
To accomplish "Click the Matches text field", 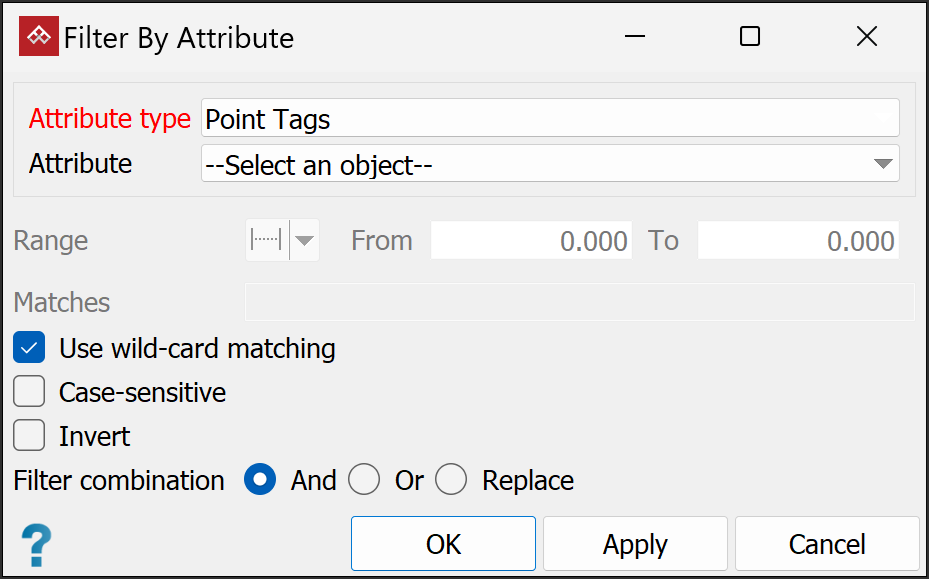I will tap(580, 302).
